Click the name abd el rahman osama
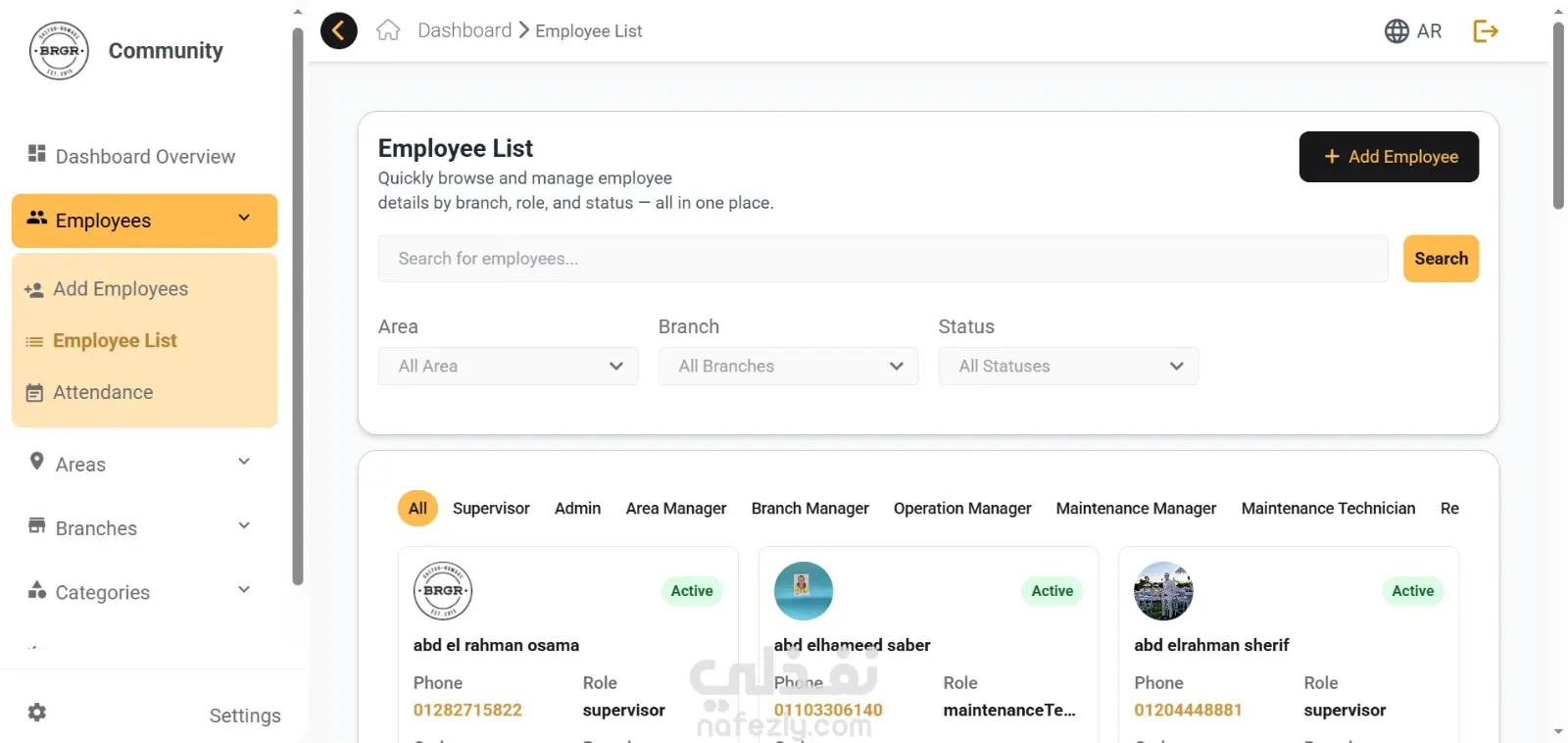This screenshot has width=1568, height=743. (496, 645)
